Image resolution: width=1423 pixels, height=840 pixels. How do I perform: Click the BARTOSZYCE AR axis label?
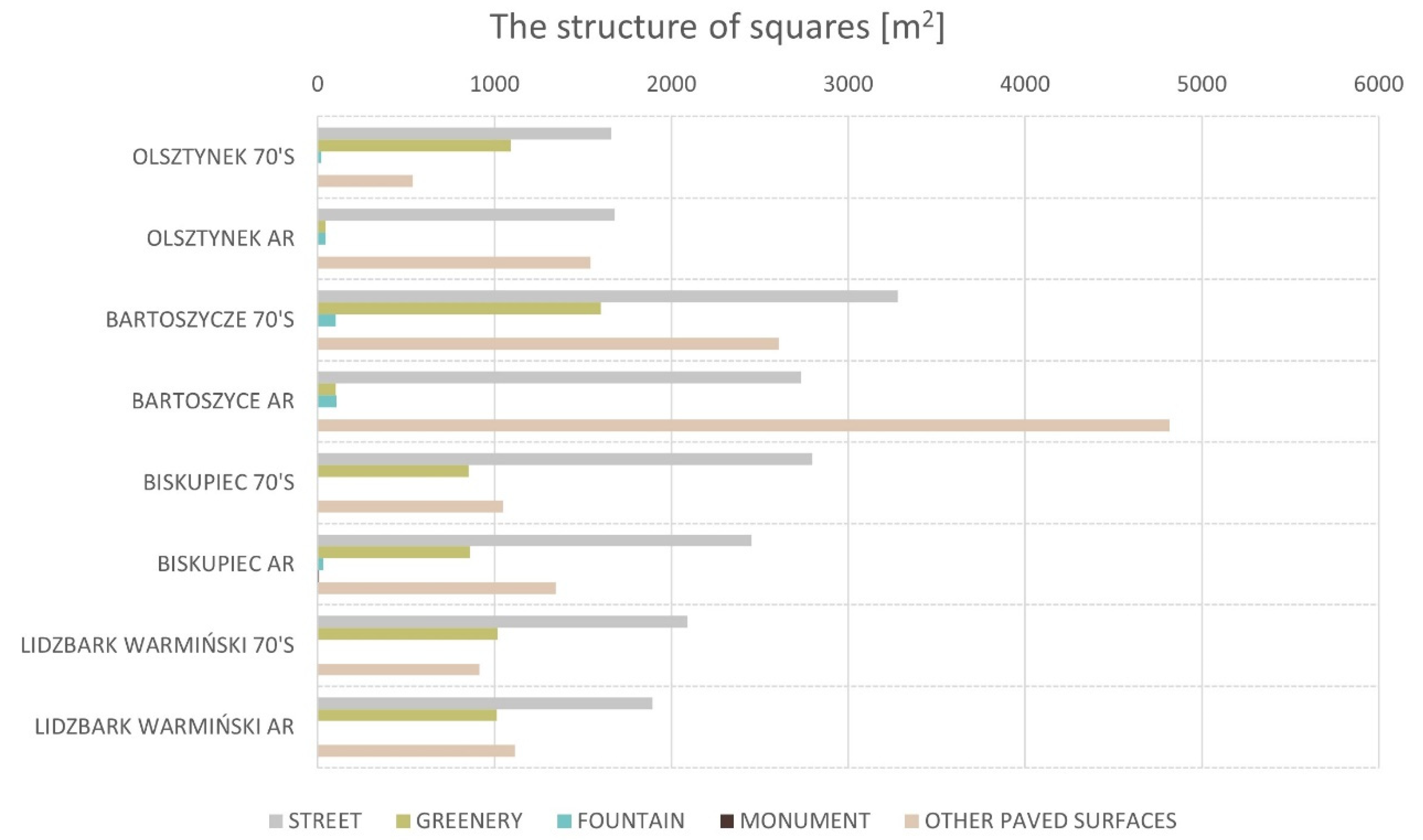click(x=213, y=401)
